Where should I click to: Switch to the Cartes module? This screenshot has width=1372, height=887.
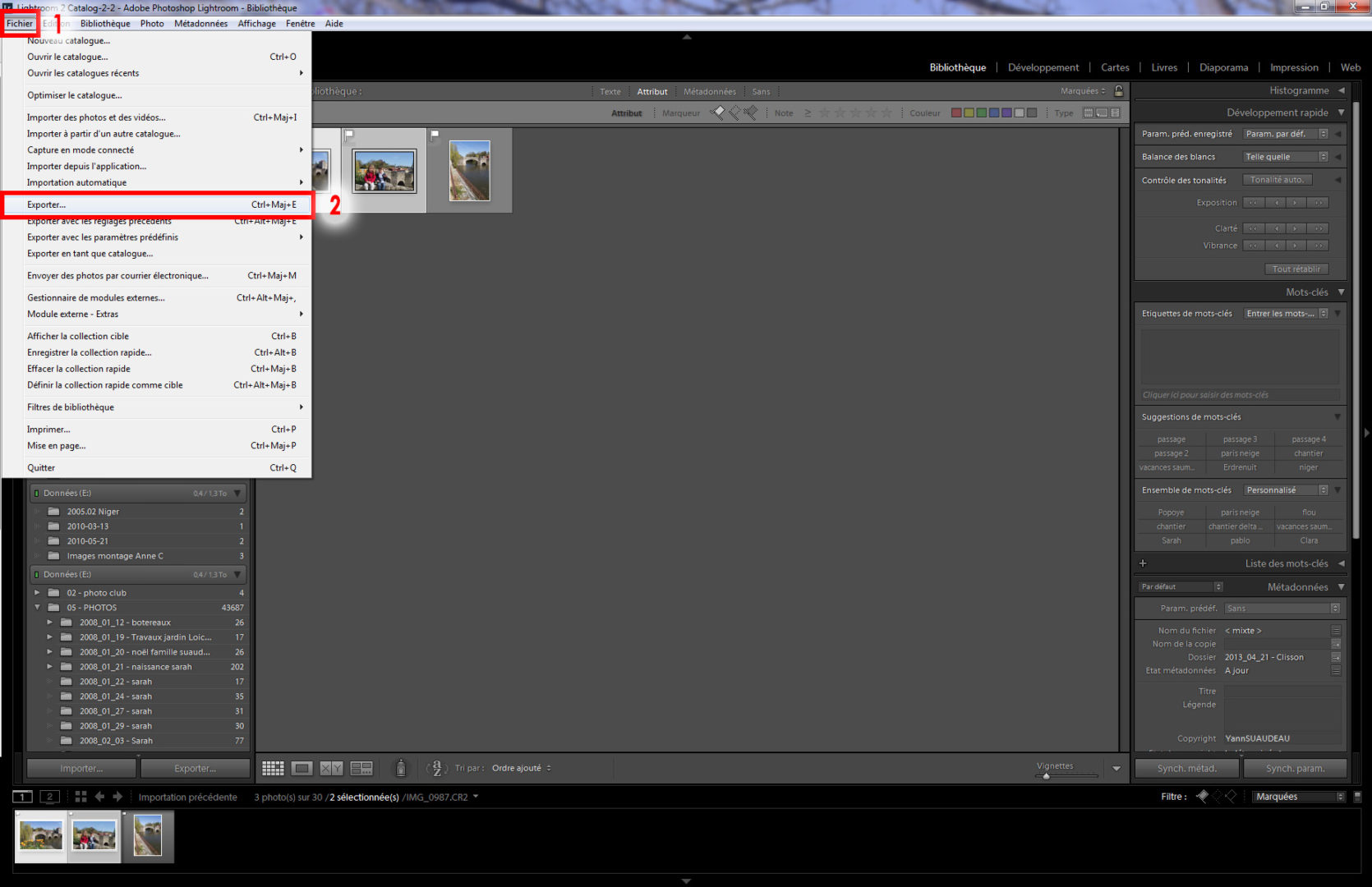point(1115,67)
